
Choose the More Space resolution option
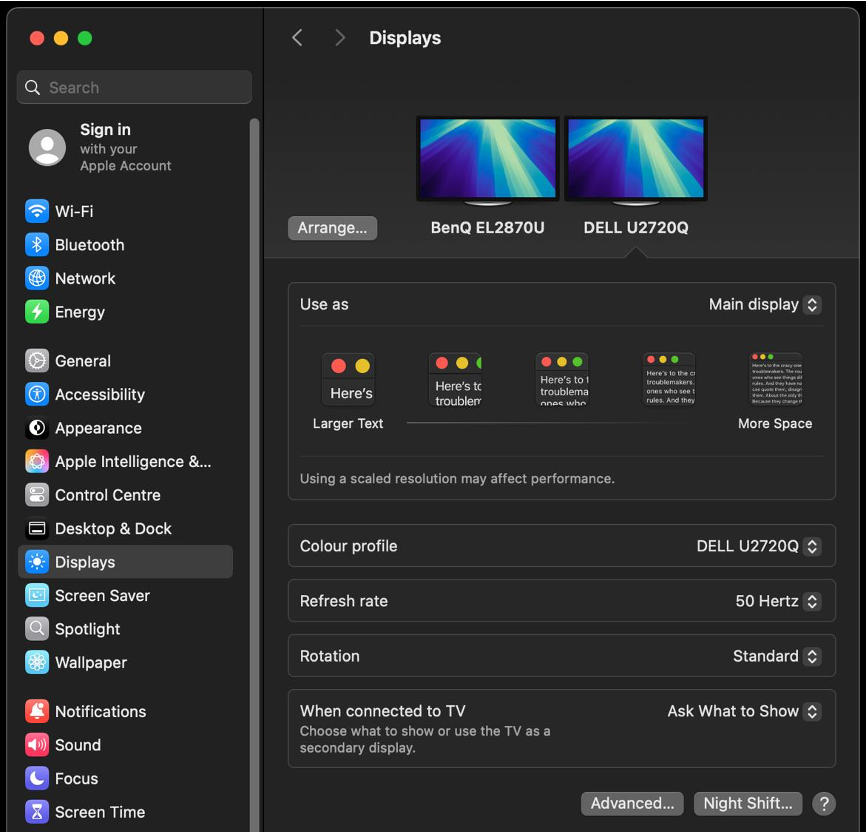tap(775, 380)
